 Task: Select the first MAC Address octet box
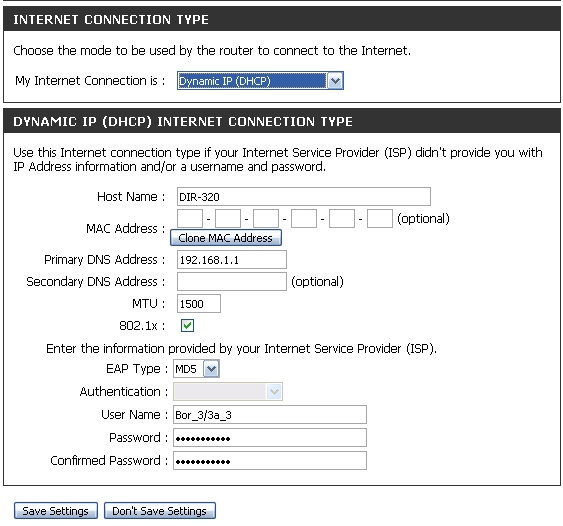coord(190,219)
